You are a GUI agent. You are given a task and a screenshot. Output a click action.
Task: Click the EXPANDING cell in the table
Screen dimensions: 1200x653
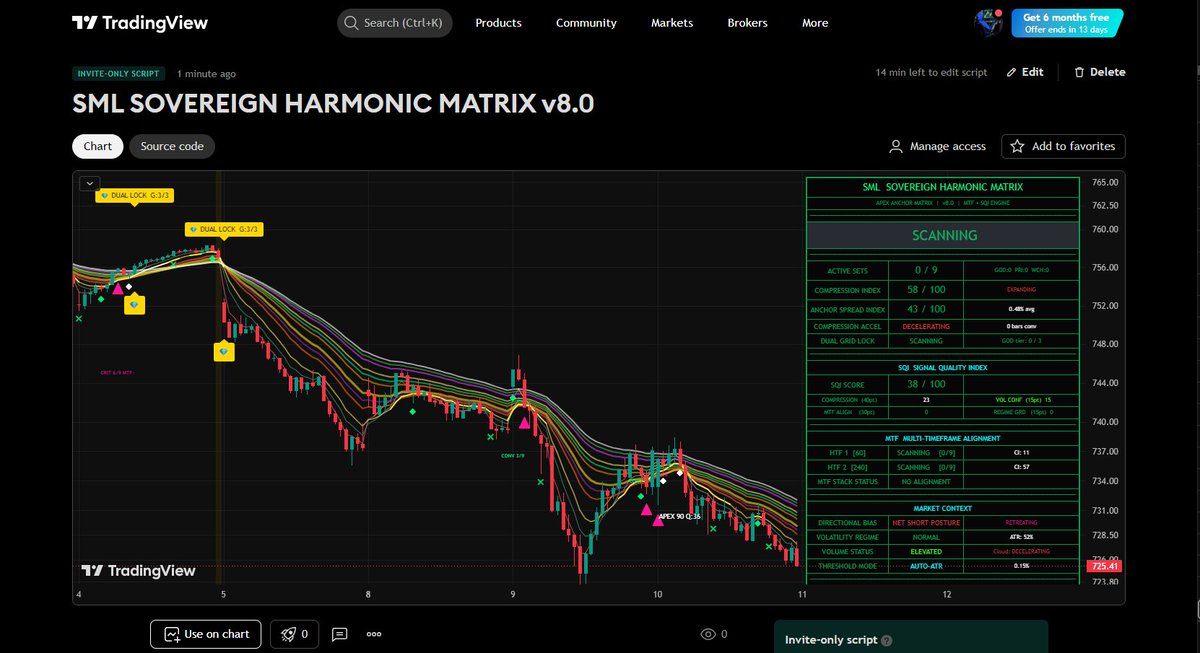pyautogui.click(x=1022, y=289)
